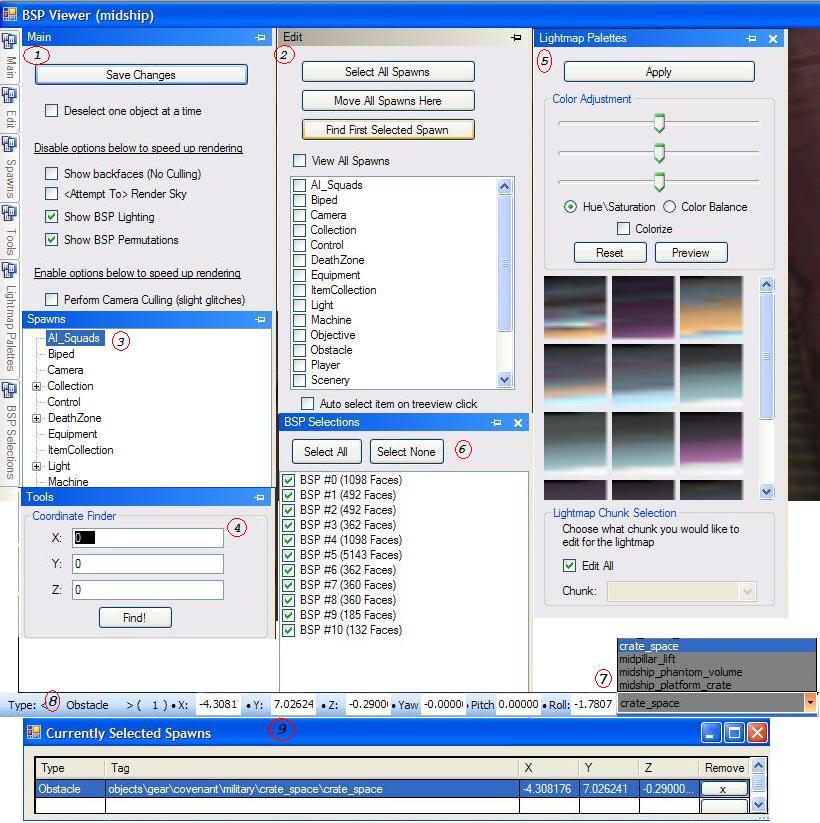This screenshot has width=820, height=823.
Task: Click the pin icon on Lightmap Palettes
Action: 751,38
